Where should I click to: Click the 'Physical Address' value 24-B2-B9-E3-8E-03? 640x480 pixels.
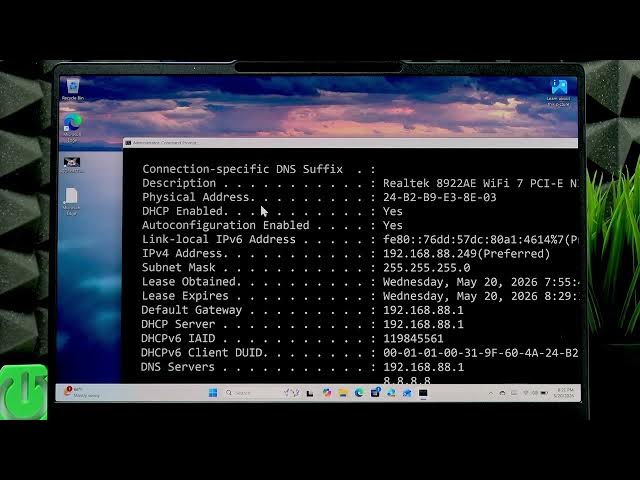(440, 198)
